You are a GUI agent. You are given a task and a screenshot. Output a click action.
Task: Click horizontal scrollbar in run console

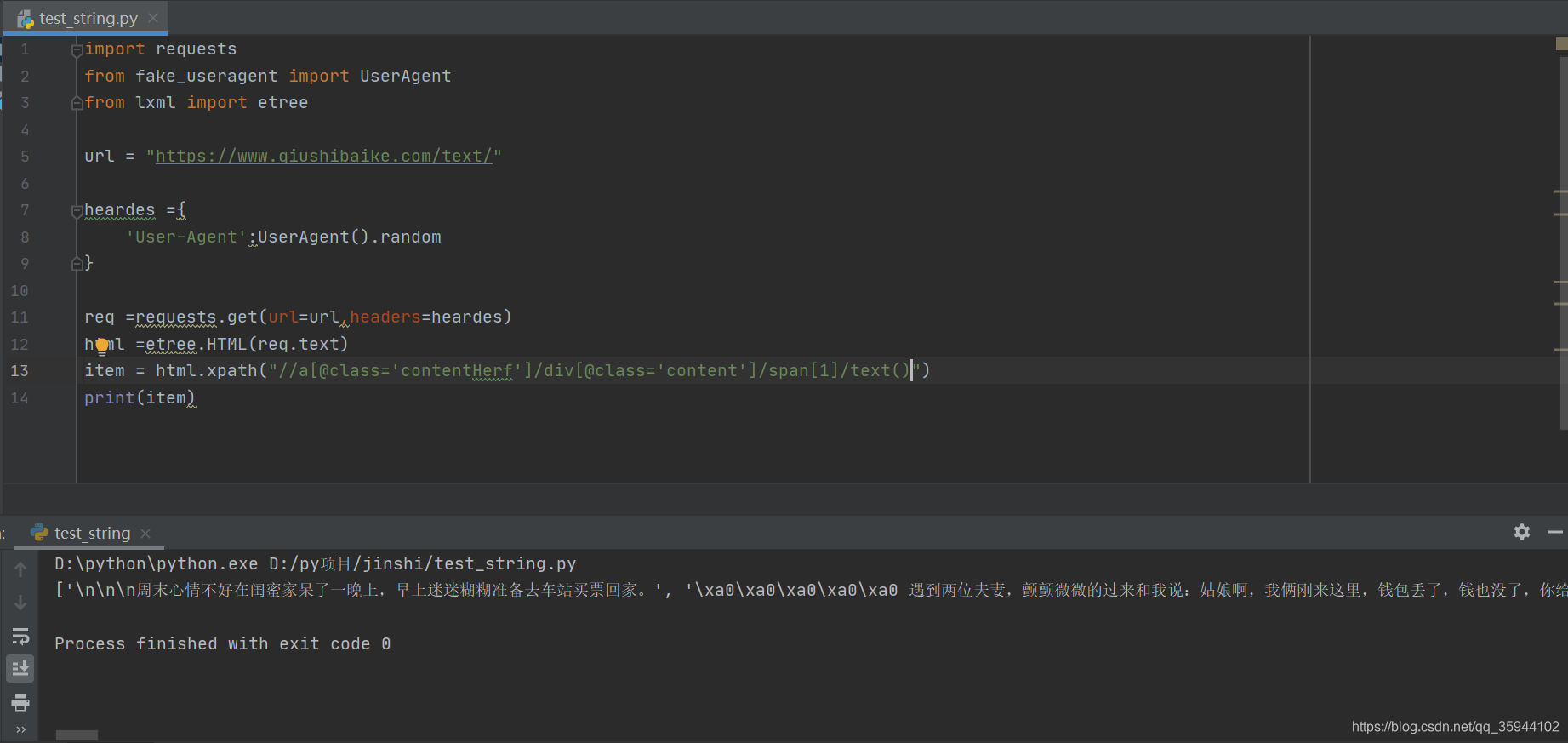(x=77, y=734)
